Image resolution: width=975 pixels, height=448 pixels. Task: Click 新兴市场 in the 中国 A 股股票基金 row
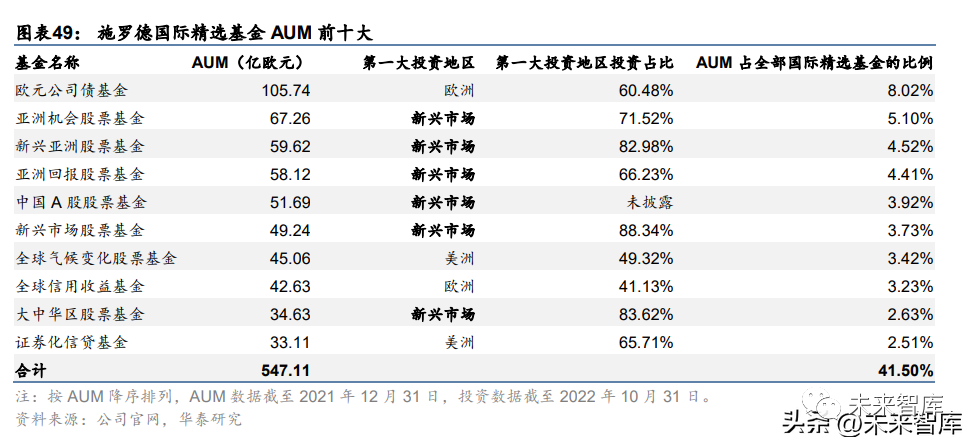click(443, 203)
